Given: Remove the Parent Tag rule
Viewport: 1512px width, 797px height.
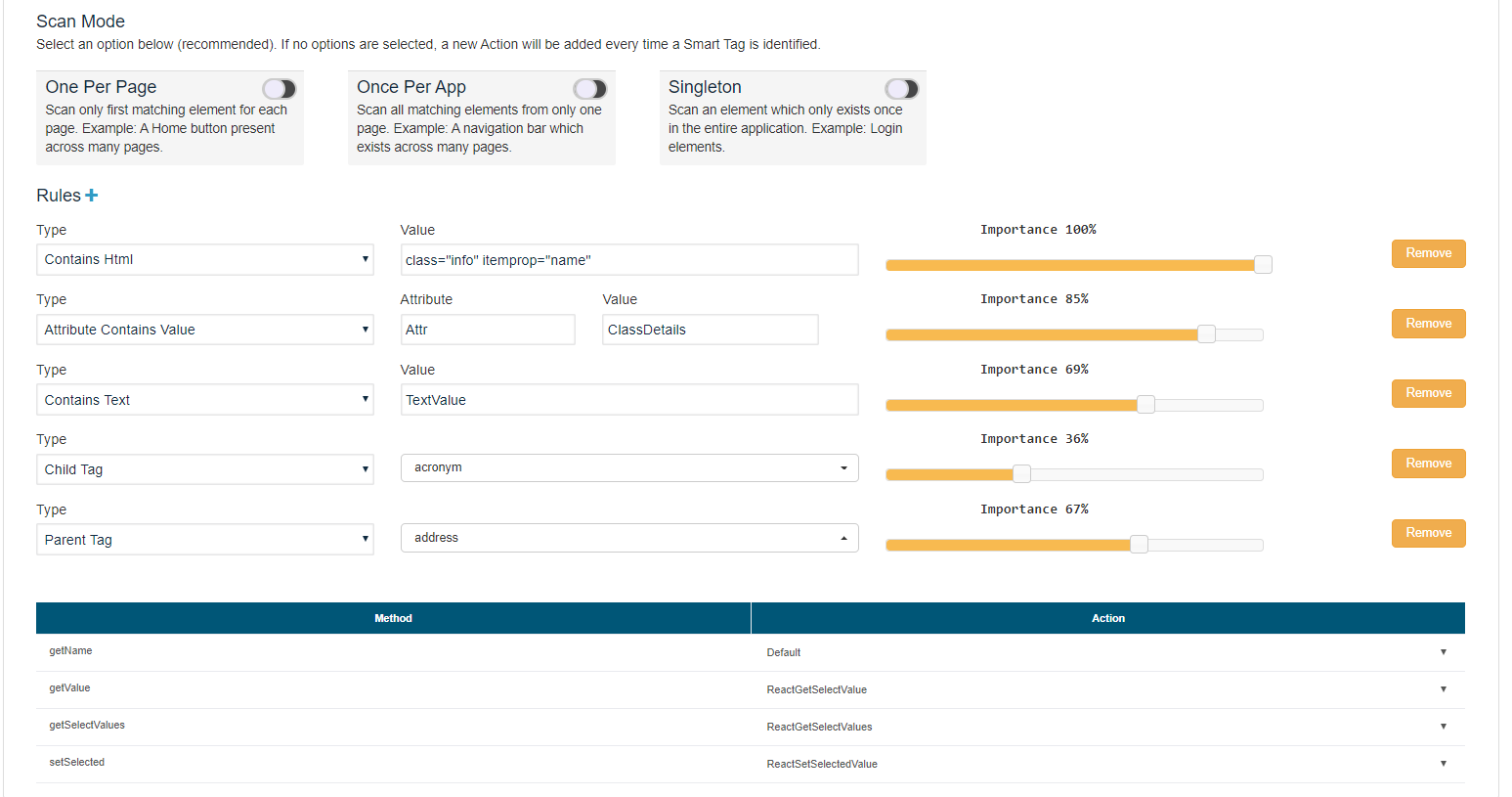Looking at the screenshot, I should [x=1428, y=533].
